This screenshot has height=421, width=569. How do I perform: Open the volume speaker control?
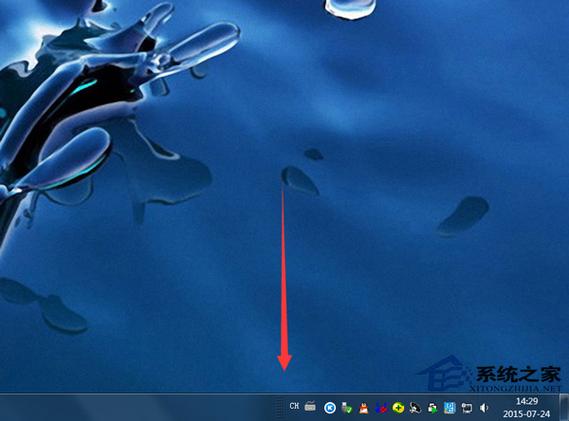click(x=484, y=408)
